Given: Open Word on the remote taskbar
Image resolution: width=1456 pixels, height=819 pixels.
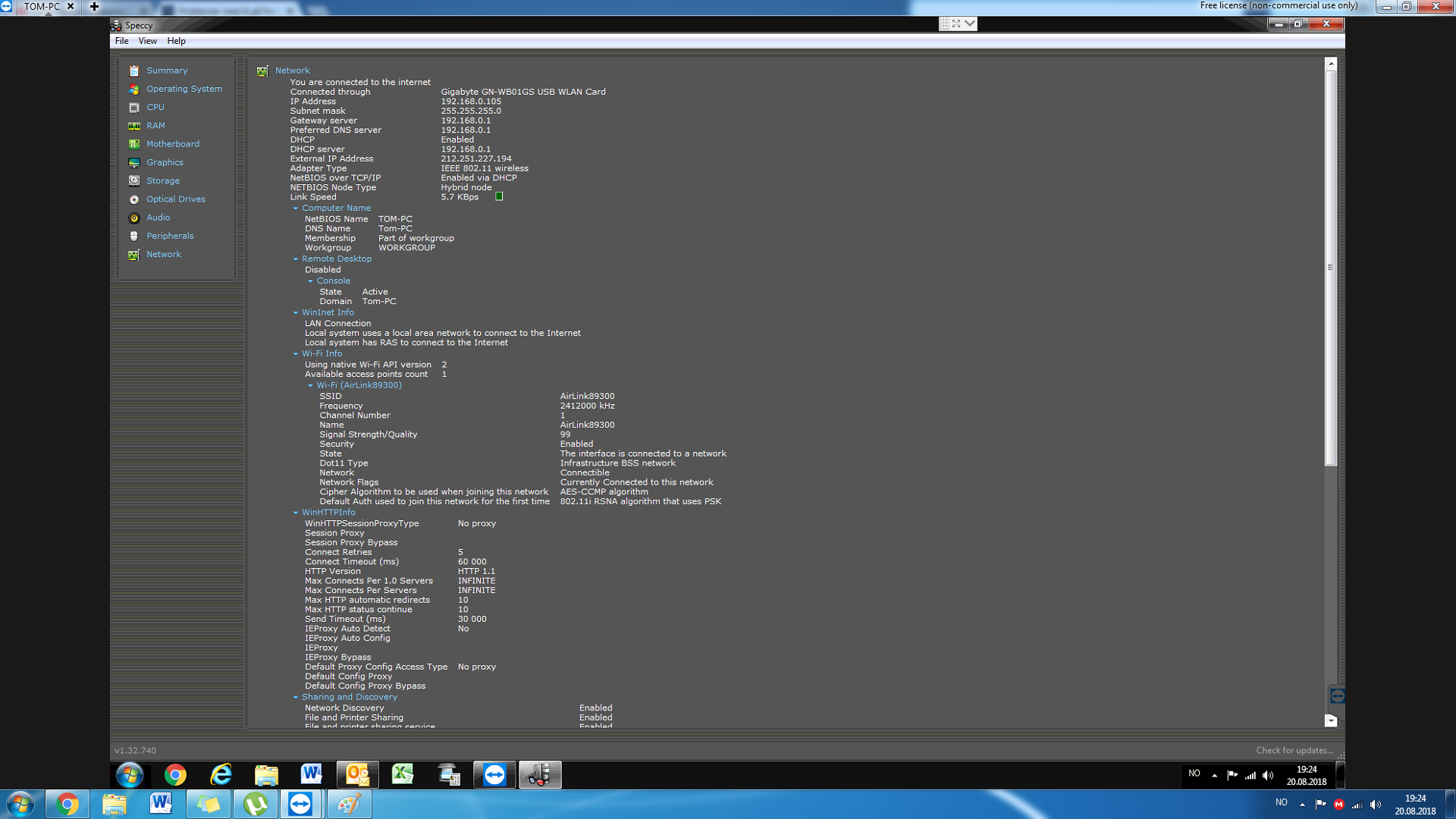Looking at the screenshot, I should 311,774.
